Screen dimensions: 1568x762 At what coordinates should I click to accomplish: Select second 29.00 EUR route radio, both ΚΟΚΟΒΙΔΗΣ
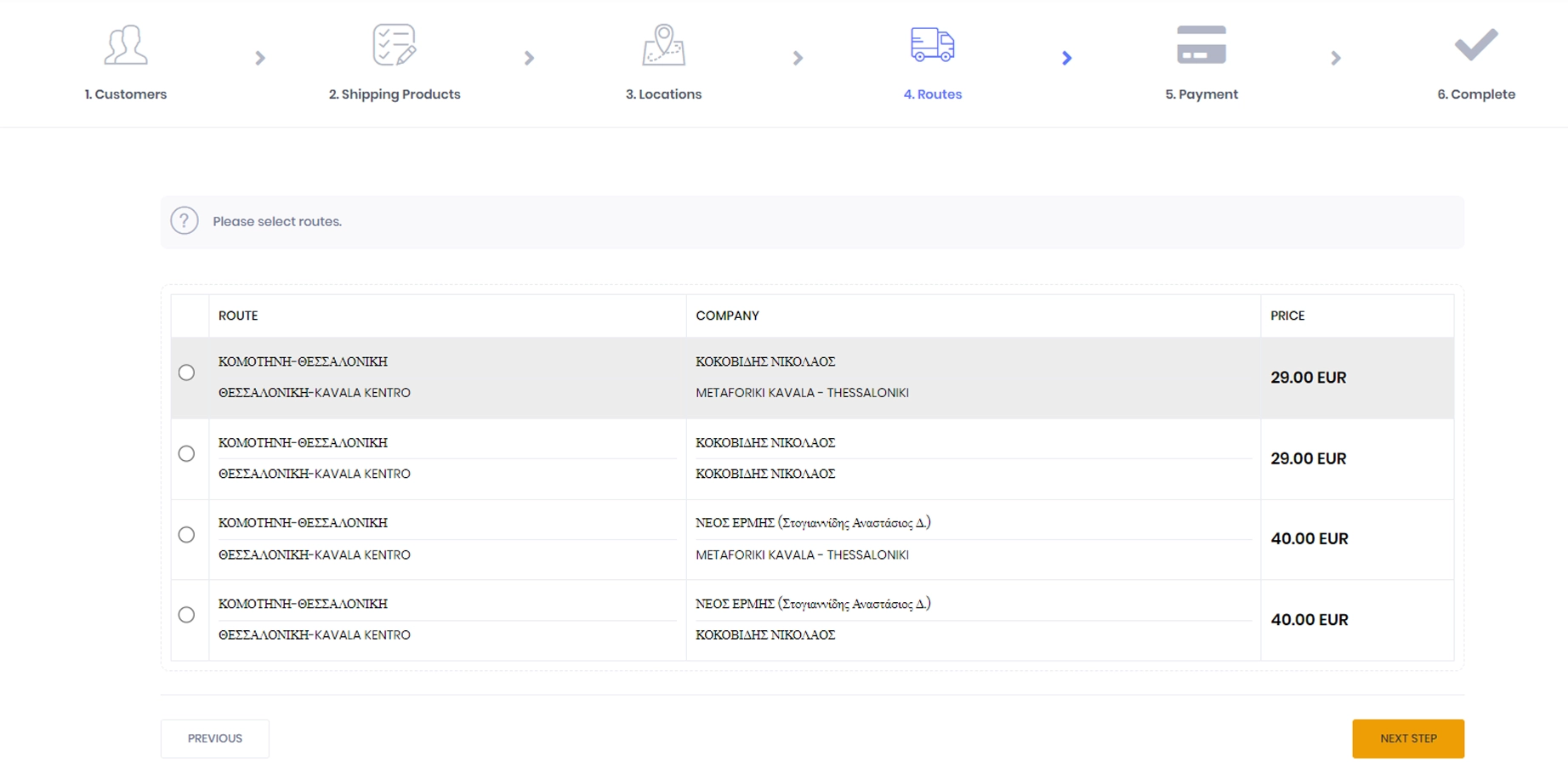point(186,453)
